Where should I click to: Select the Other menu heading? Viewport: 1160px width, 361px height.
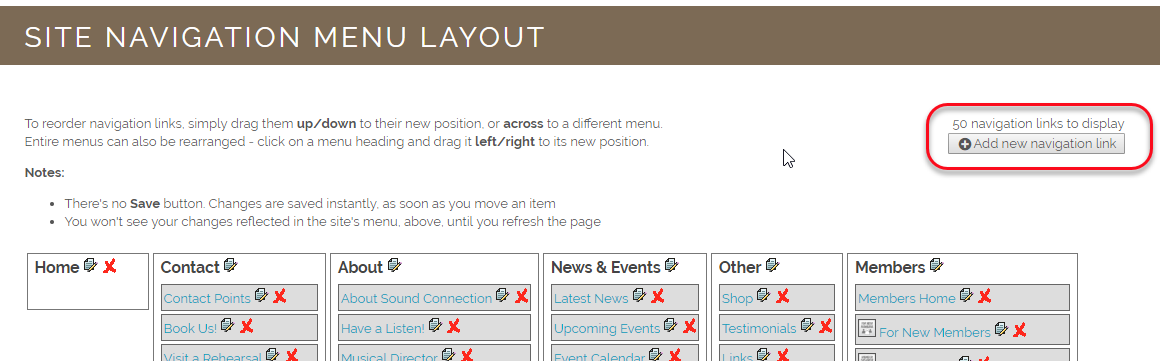[740, 267]
